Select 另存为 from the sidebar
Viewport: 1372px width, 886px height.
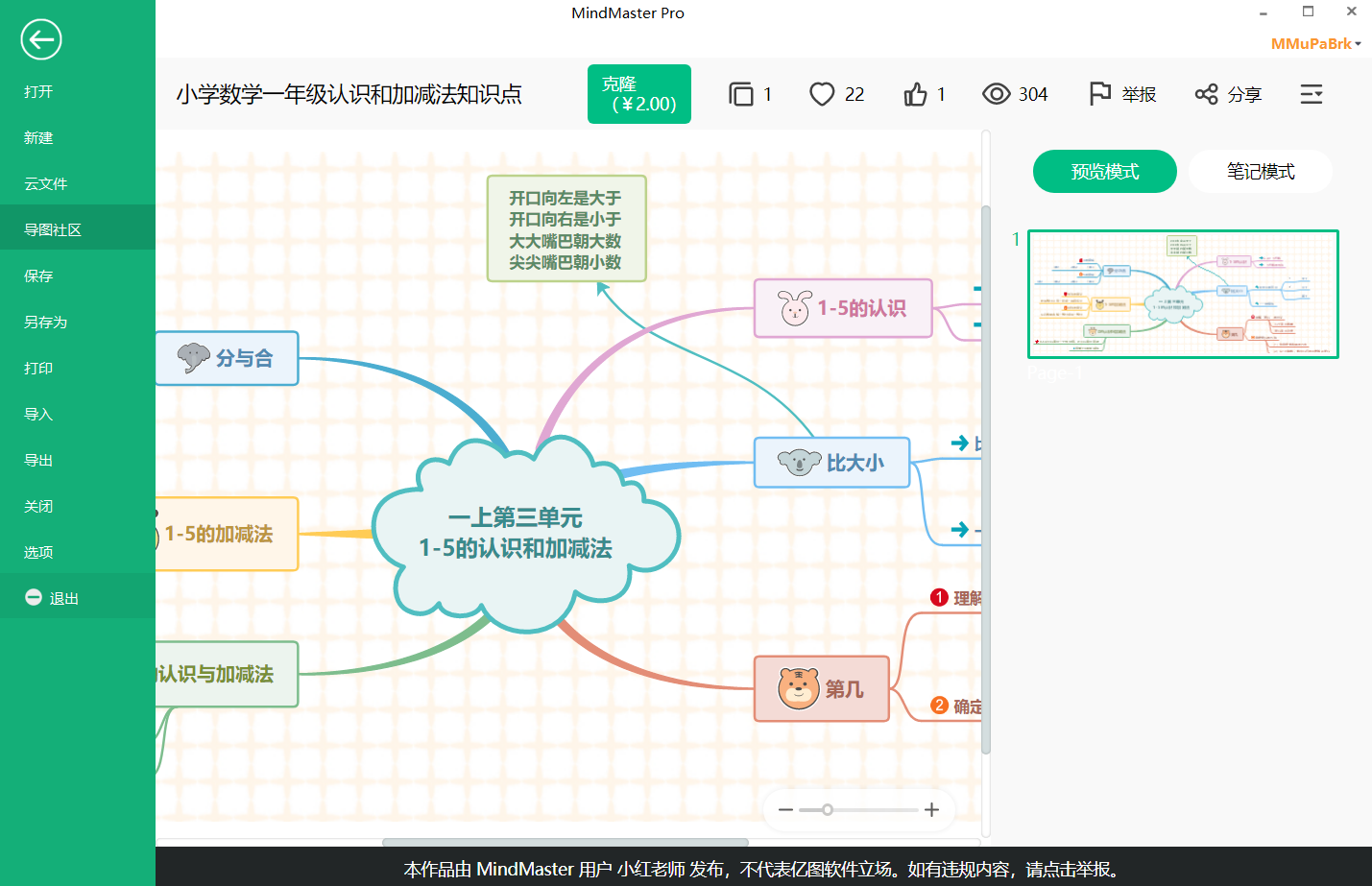pos(45,323)
